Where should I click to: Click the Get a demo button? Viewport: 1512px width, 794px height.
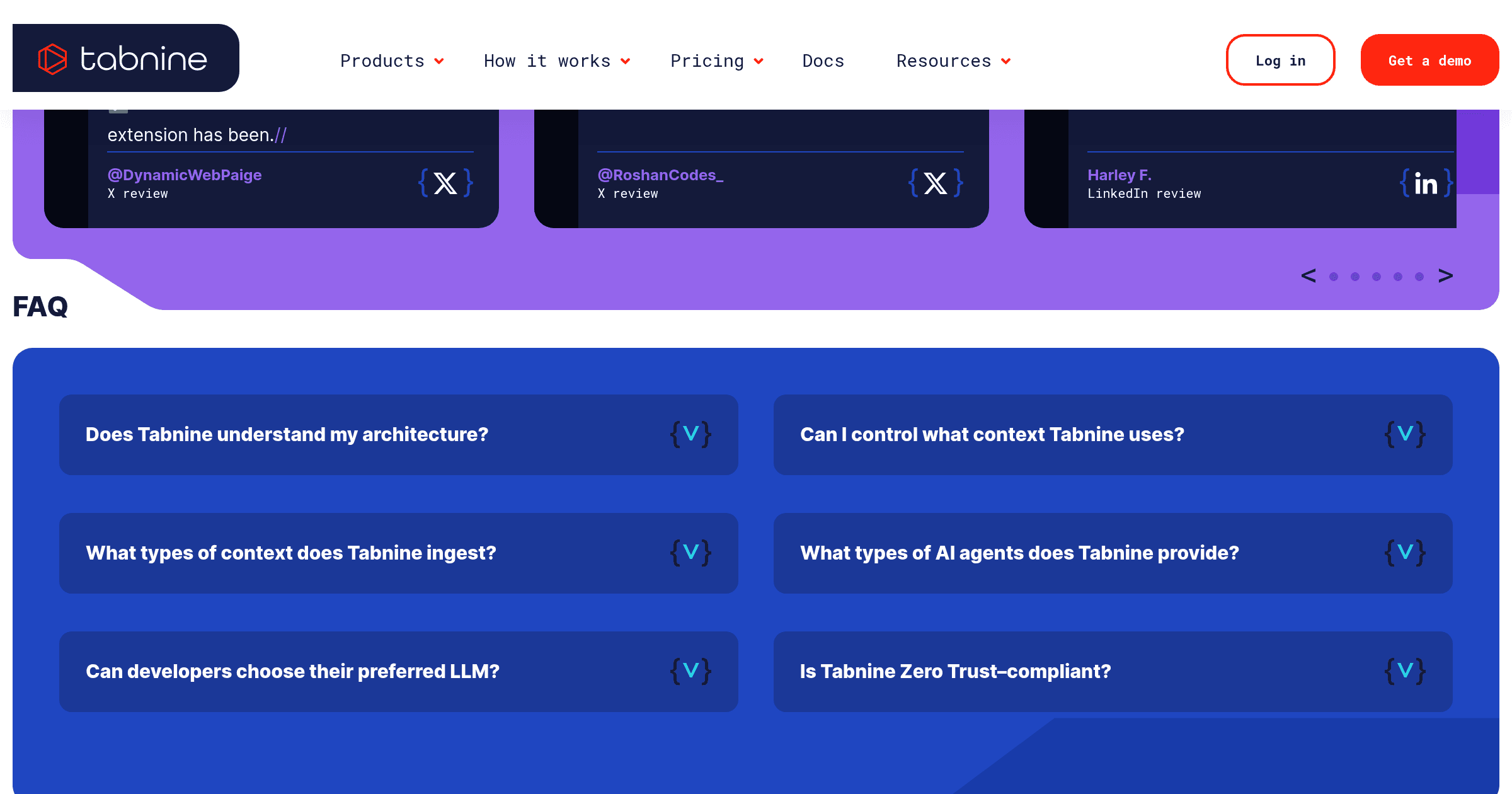pyautogui.click(x=1429, y=60)
